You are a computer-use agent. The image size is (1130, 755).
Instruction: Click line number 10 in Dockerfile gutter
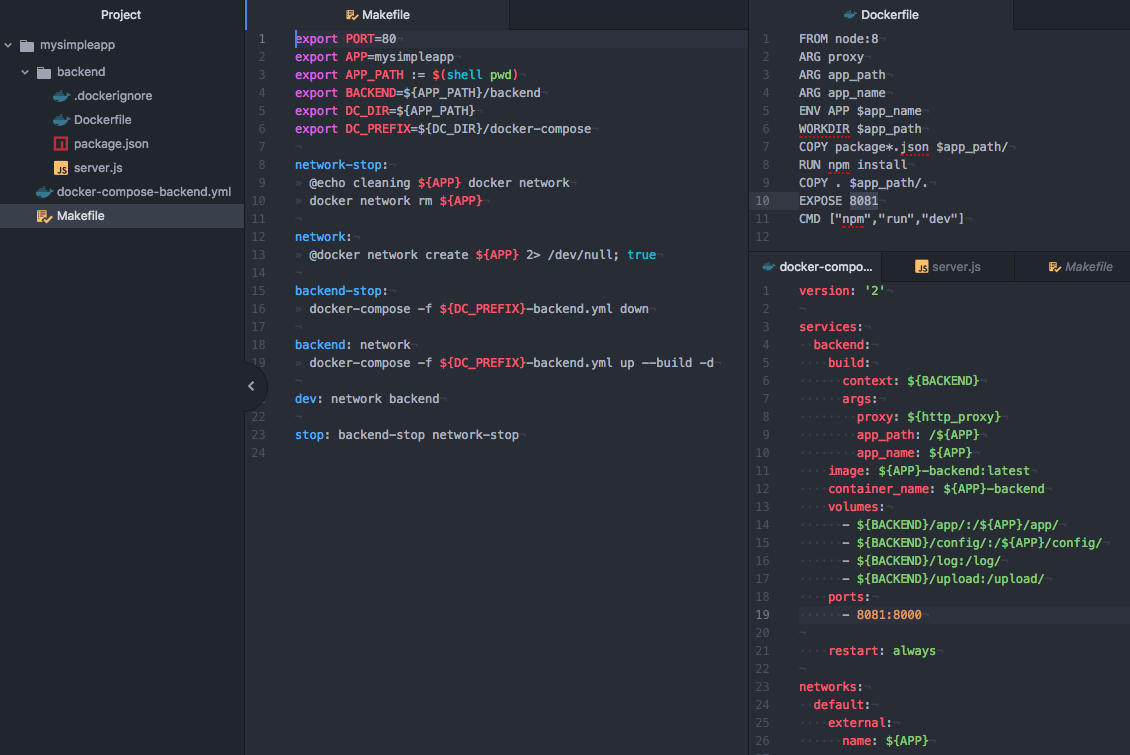pyautogui.click(x=762, y=201)
